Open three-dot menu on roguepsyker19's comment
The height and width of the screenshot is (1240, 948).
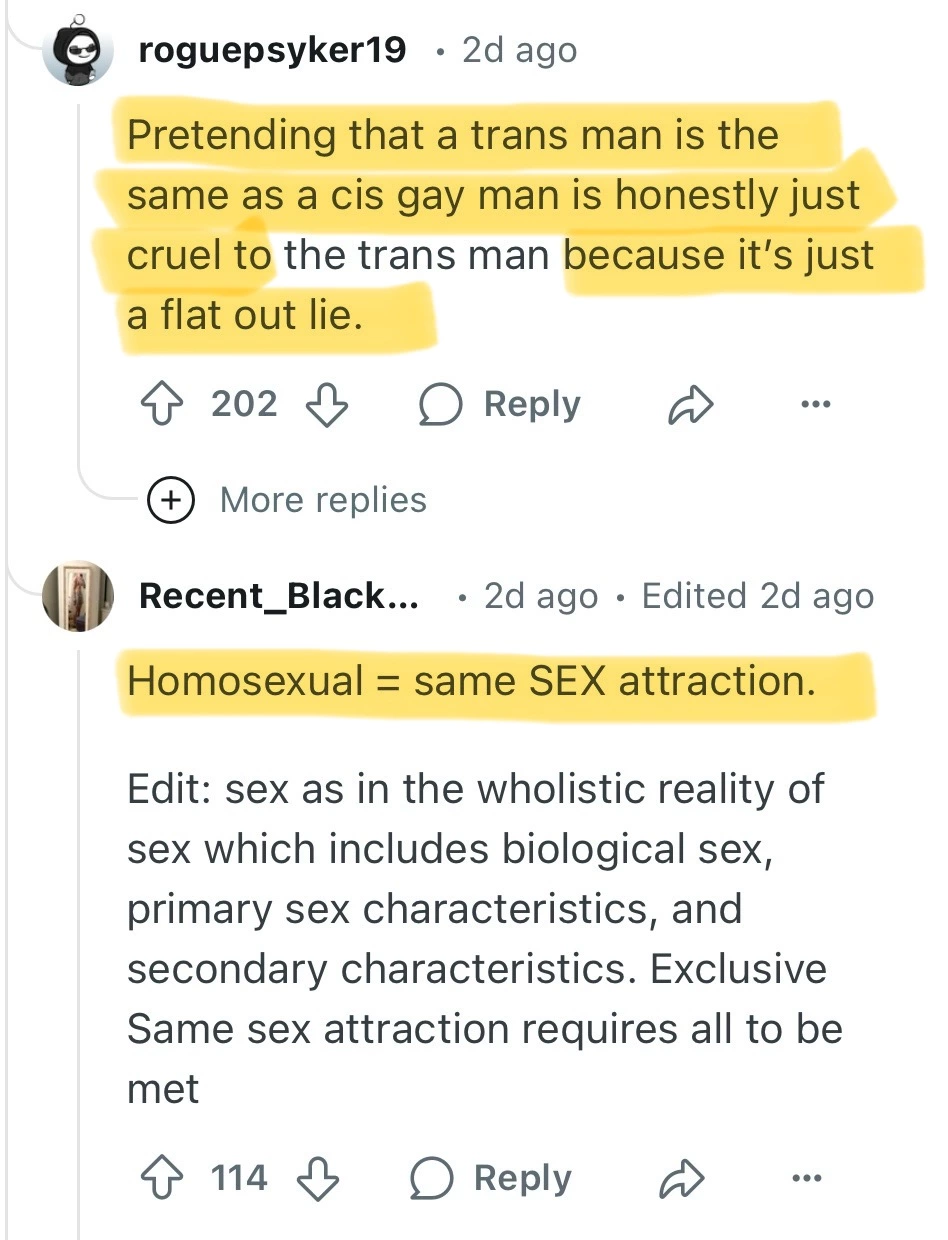coord(815,404)
